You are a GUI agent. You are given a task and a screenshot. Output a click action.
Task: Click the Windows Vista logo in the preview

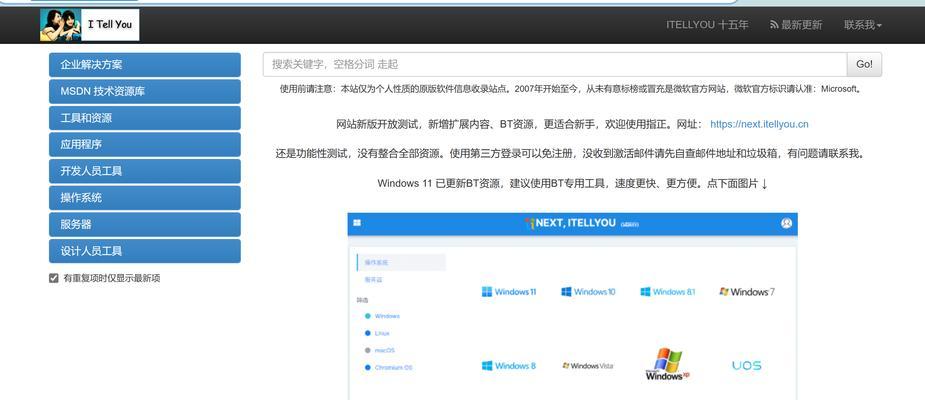pyautogui.click(x=588, y=366)
